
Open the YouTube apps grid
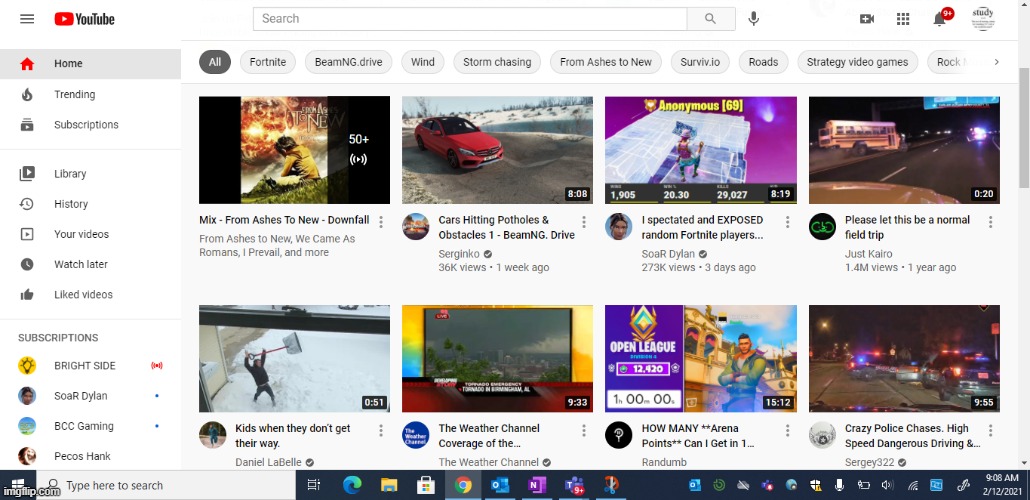point(903,19)
